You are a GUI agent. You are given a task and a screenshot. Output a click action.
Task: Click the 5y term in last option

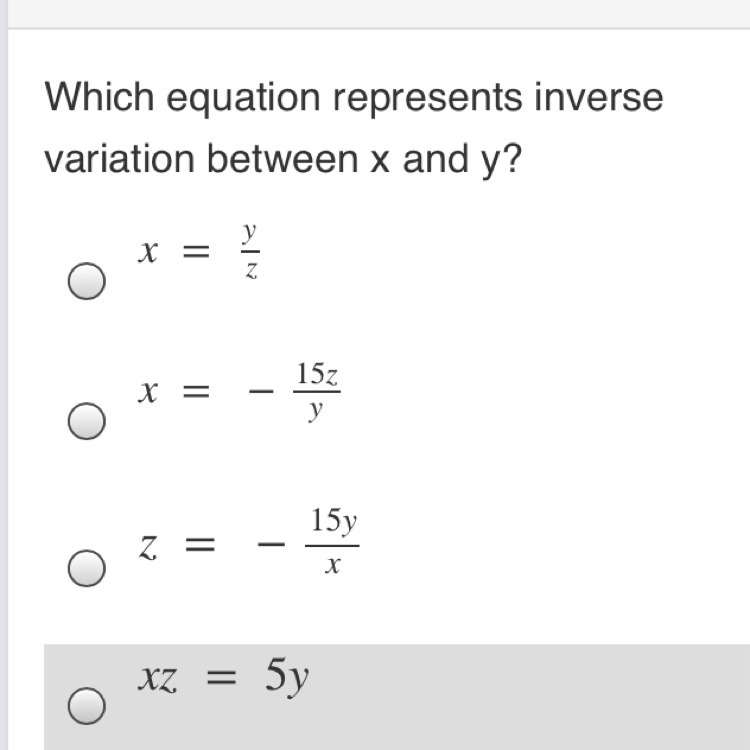coord(287,678)
